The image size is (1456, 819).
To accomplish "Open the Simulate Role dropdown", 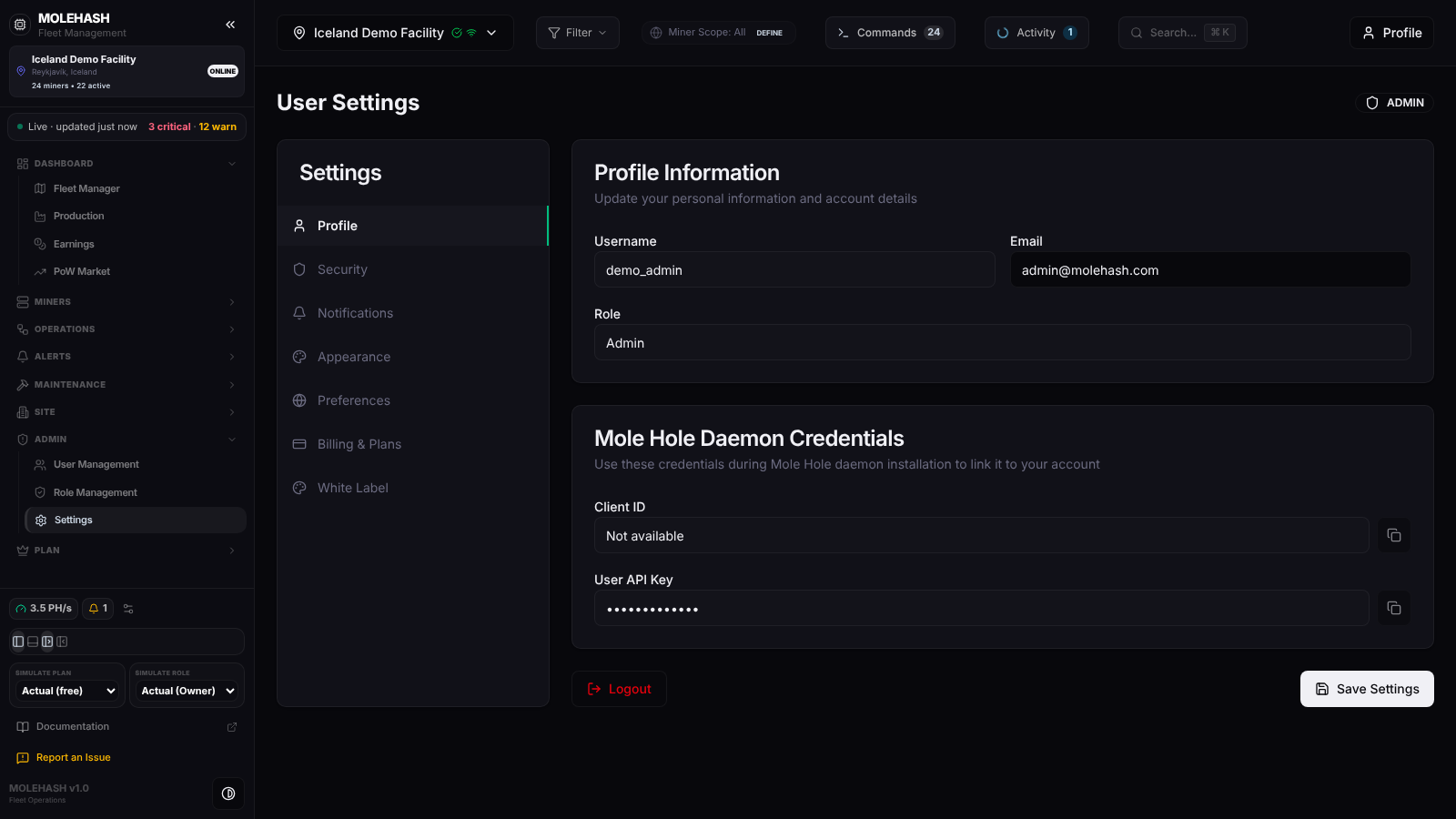I will click(x=187, y=692).
